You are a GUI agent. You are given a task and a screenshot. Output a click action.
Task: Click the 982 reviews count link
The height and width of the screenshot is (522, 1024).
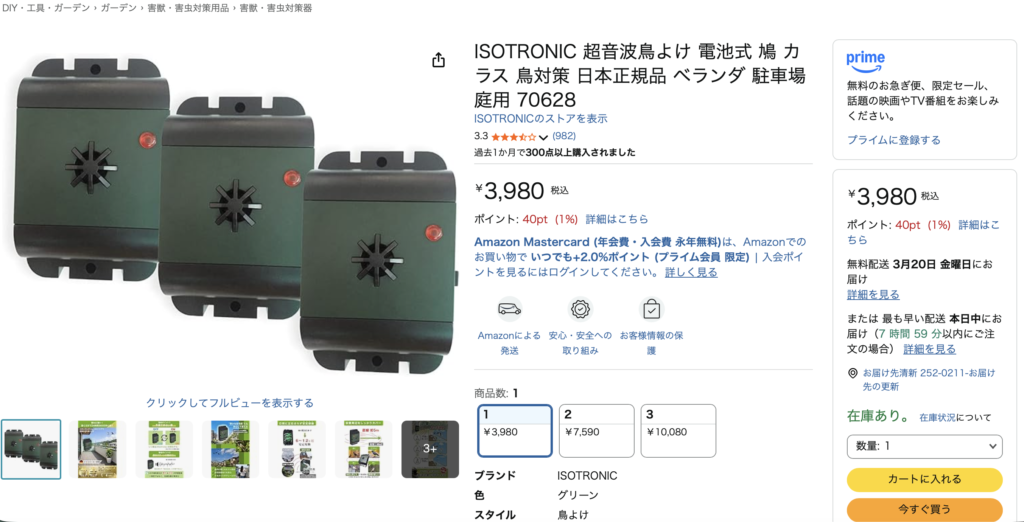[x=564, y=137]
